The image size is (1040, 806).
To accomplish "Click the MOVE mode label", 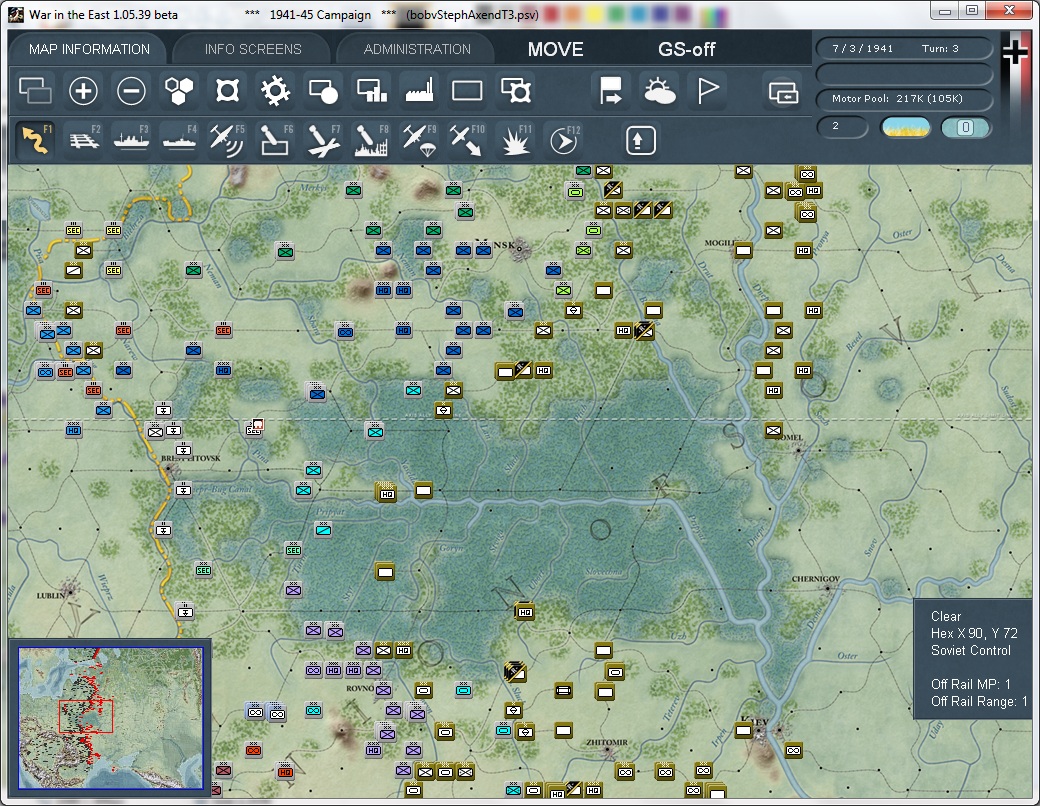I will tap(556, 49).
